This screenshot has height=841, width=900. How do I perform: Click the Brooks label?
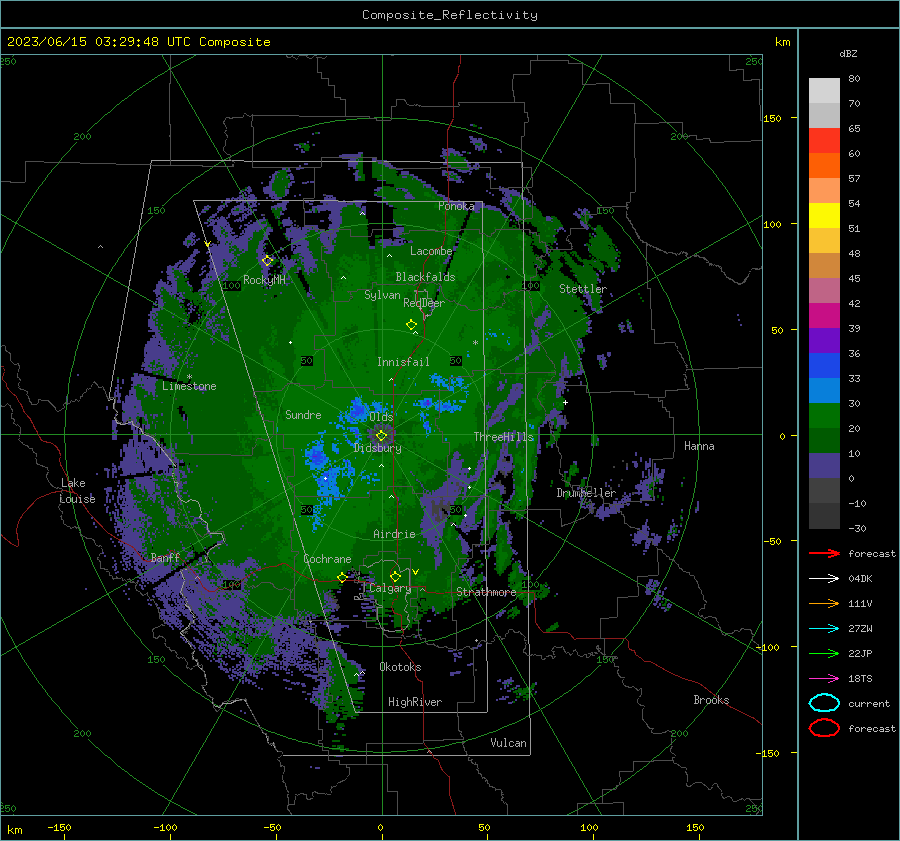(711, 700)
